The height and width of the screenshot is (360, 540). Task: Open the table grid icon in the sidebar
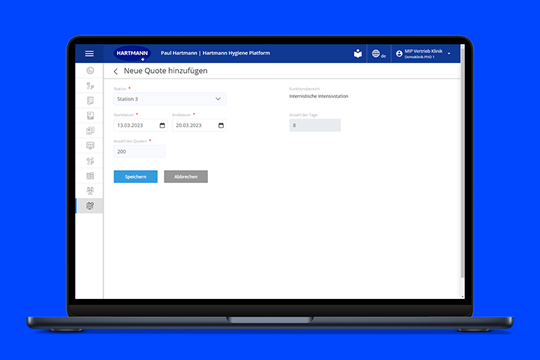tap(90, 176)
